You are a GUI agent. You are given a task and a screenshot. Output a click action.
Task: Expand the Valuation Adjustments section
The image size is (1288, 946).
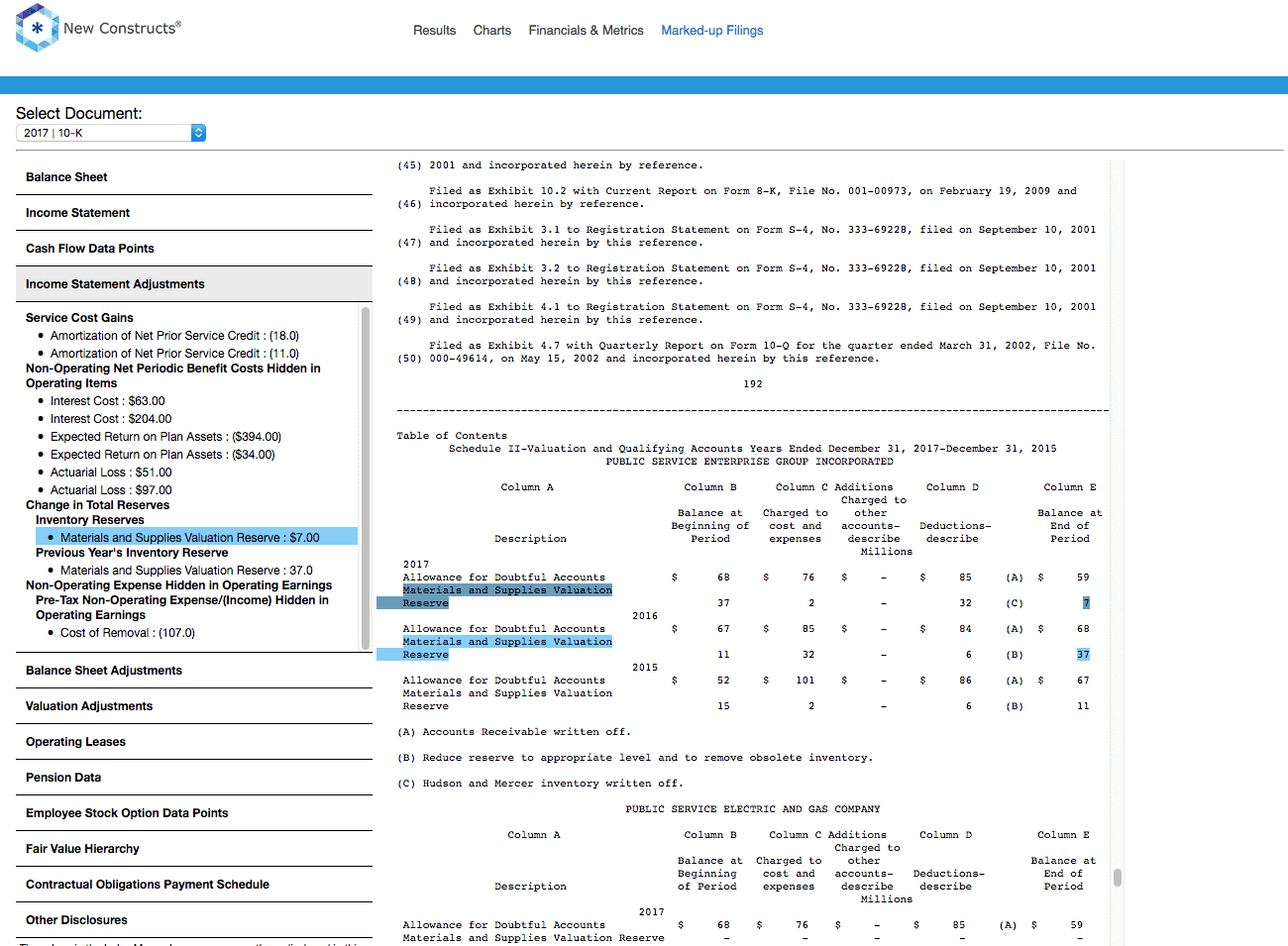tap(194, 706)
